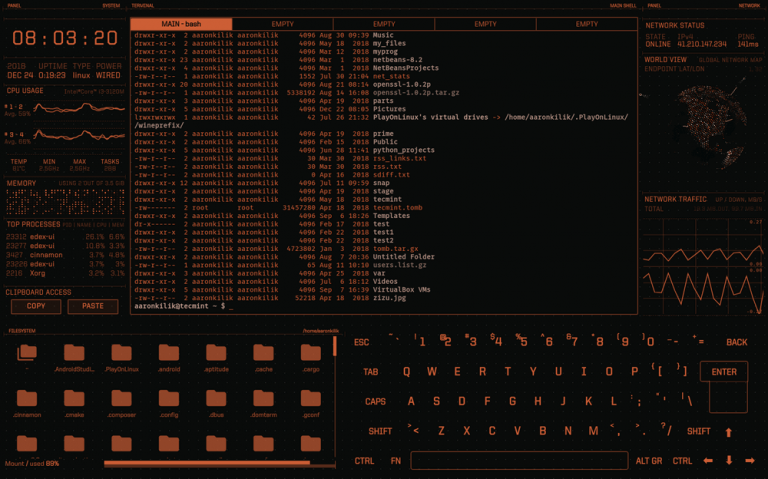768x479 pixels.
Task: Open the .dbus folder
Action: (216, 399)
